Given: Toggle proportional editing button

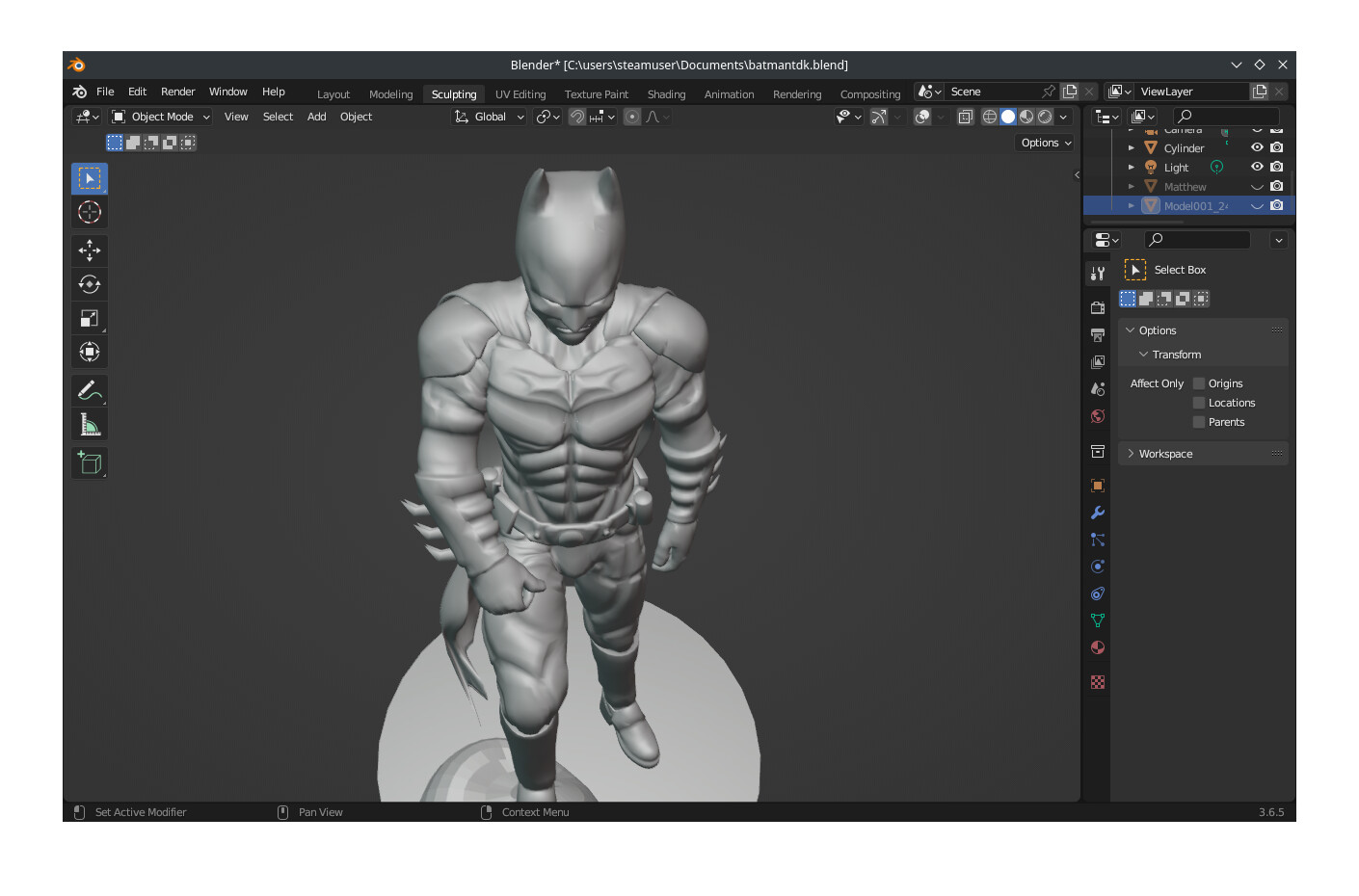Looking at the screenshot, I should [632, 117].
